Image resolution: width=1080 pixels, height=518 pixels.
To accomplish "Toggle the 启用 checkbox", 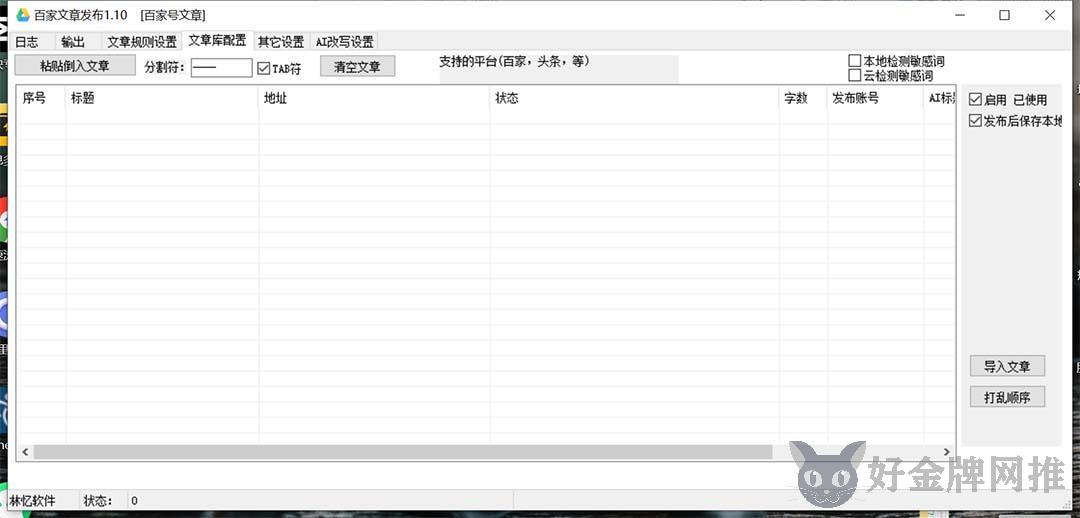I will click(x=988, y=100).
